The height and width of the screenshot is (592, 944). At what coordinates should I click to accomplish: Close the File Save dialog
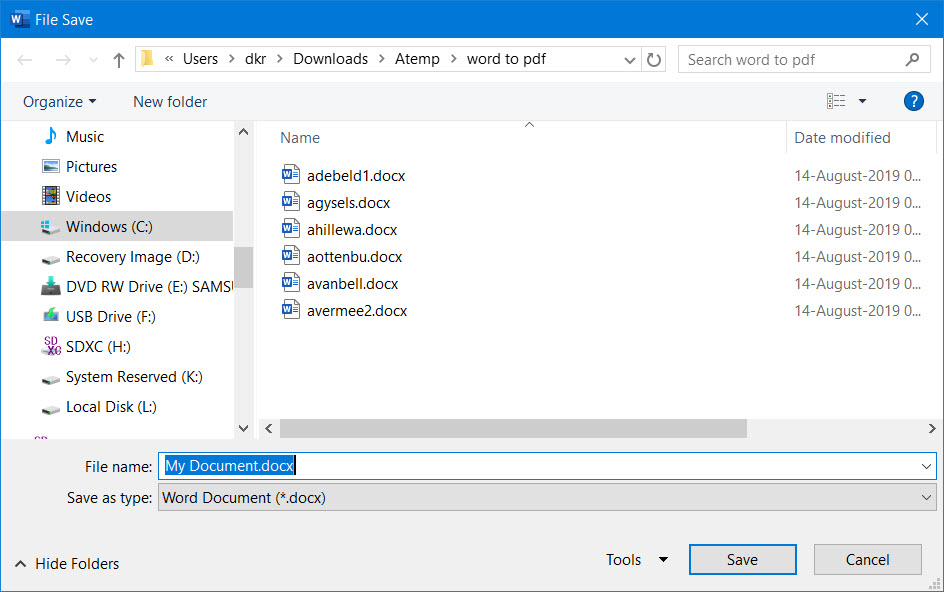(921, 19)
